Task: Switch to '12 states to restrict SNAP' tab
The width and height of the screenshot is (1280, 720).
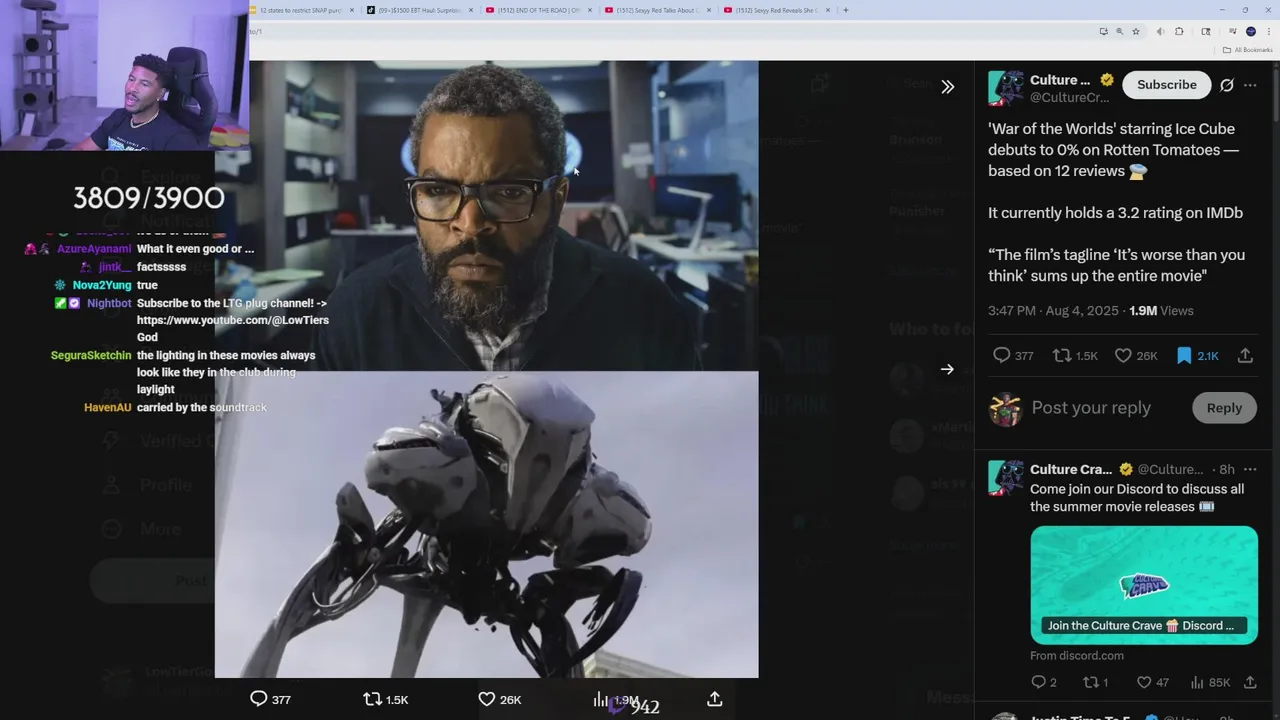Action: (300, 10)
